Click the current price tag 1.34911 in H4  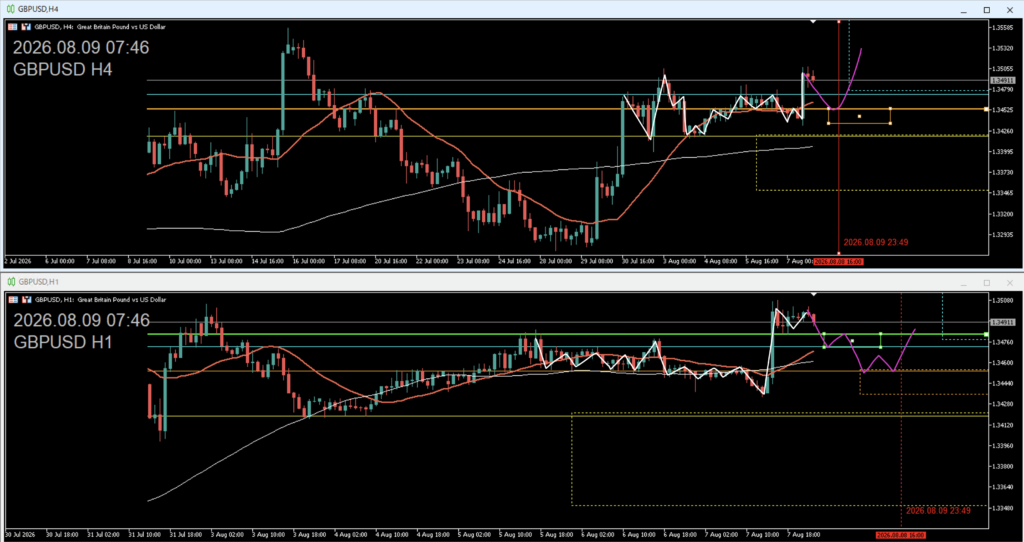point(1002,80)
